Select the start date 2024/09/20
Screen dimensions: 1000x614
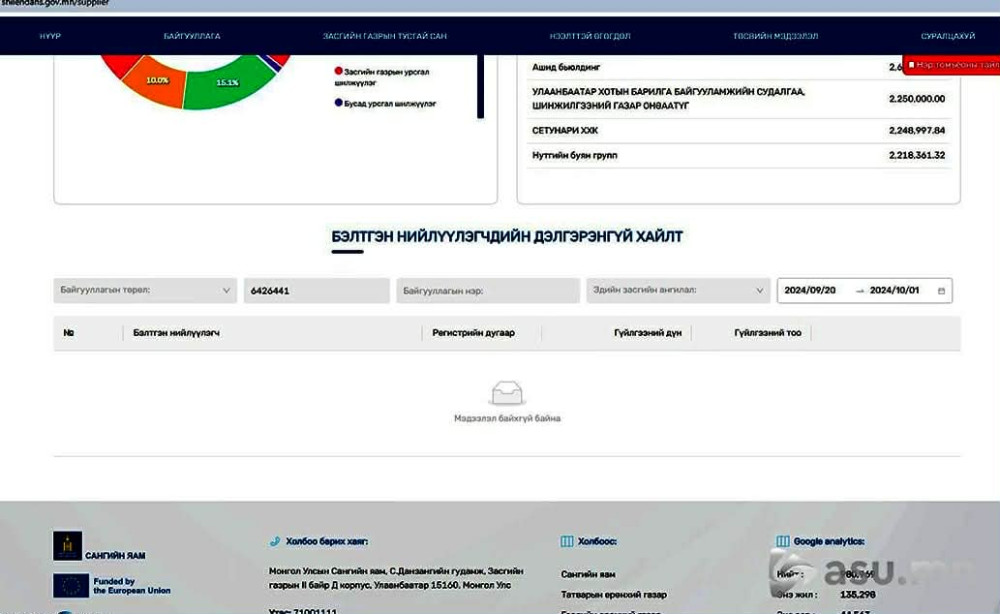tap(809, 291)
